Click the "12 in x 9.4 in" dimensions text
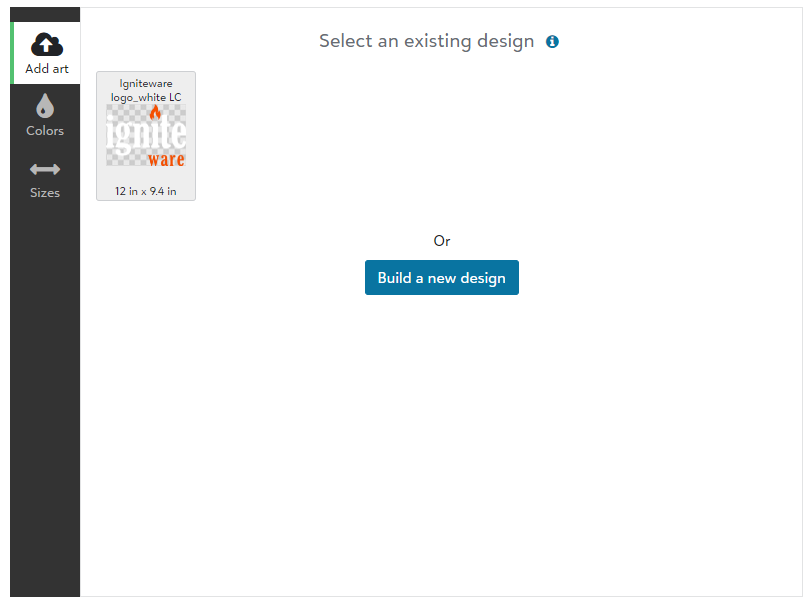The height and width of the screenshot is (603, 808). tap(146, 191)
